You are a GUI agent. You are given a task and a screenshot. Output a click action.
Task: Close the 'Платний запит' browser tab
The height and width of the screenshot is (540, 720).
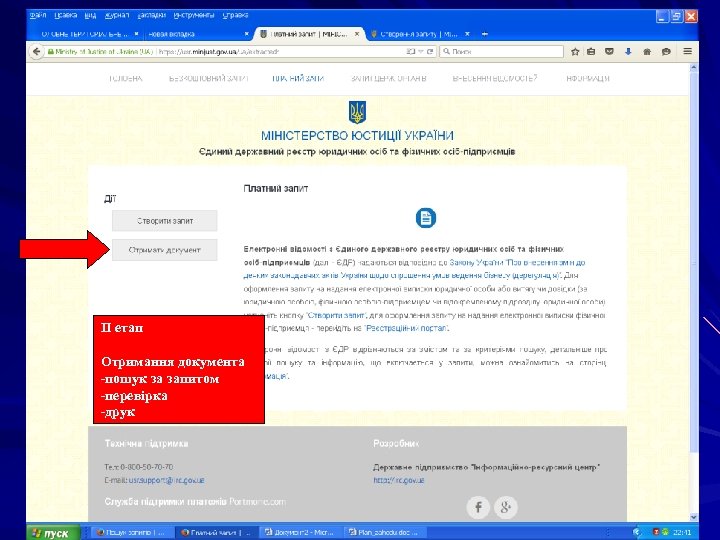(x=357, y=34)
